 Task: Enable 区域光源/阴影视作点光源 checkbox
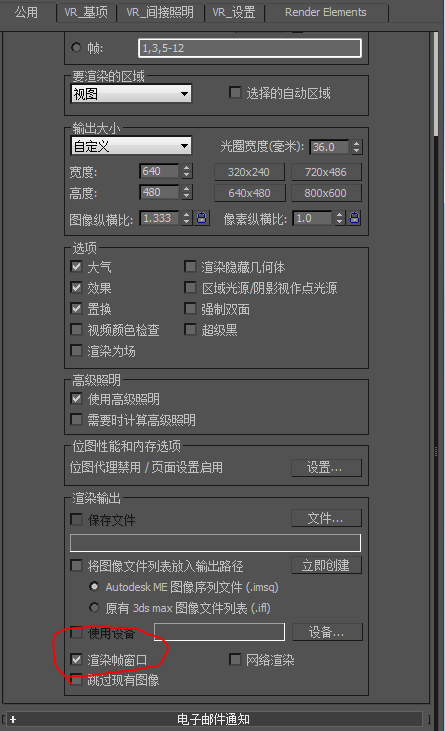click(x=190, y=287)
